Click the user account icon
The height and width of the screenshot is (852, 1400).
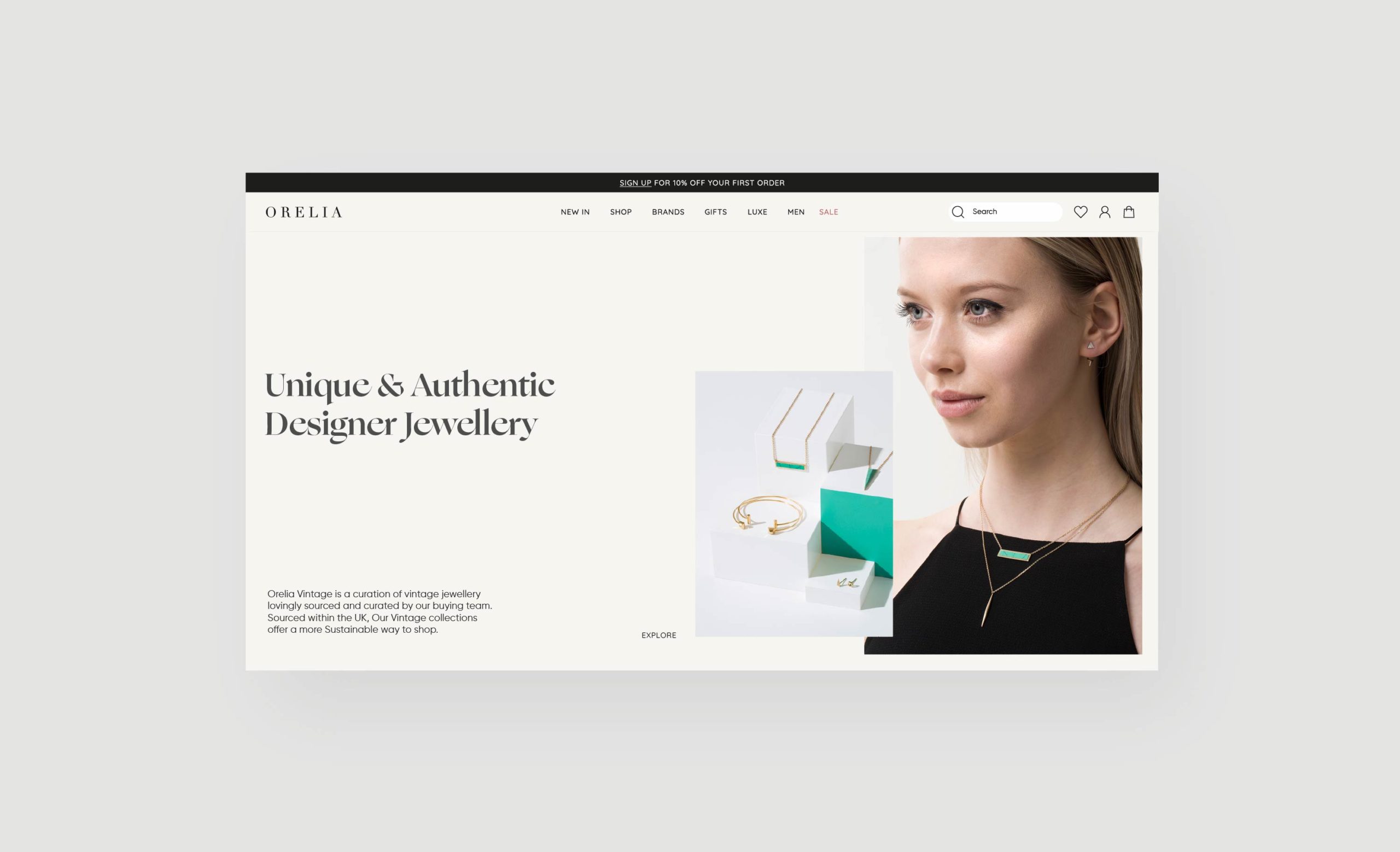click(x=1104, y=211)
